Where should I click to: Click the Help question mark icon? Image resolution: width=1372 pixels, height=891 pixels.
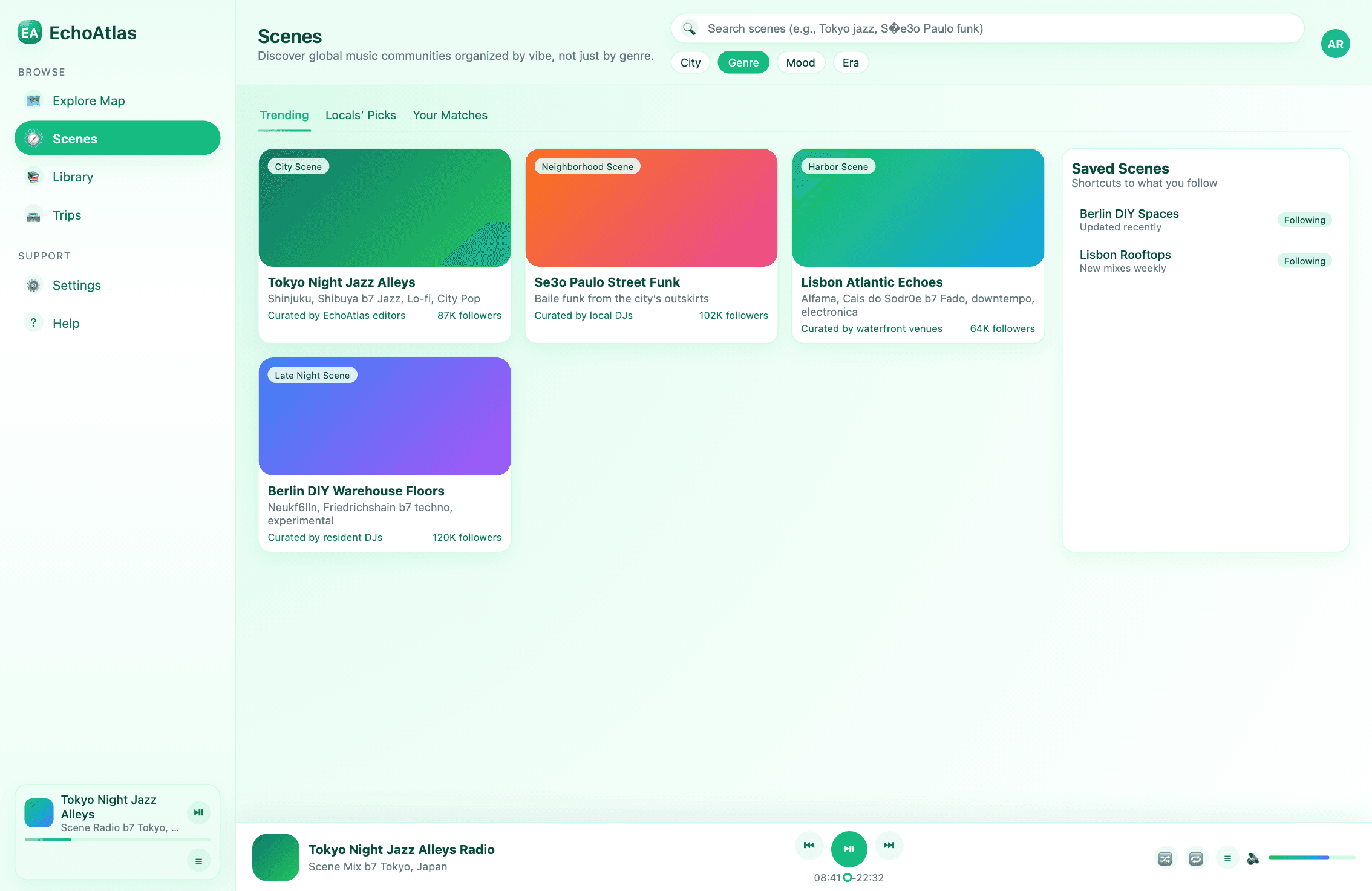pyautogui.click(x=33, y=322)
